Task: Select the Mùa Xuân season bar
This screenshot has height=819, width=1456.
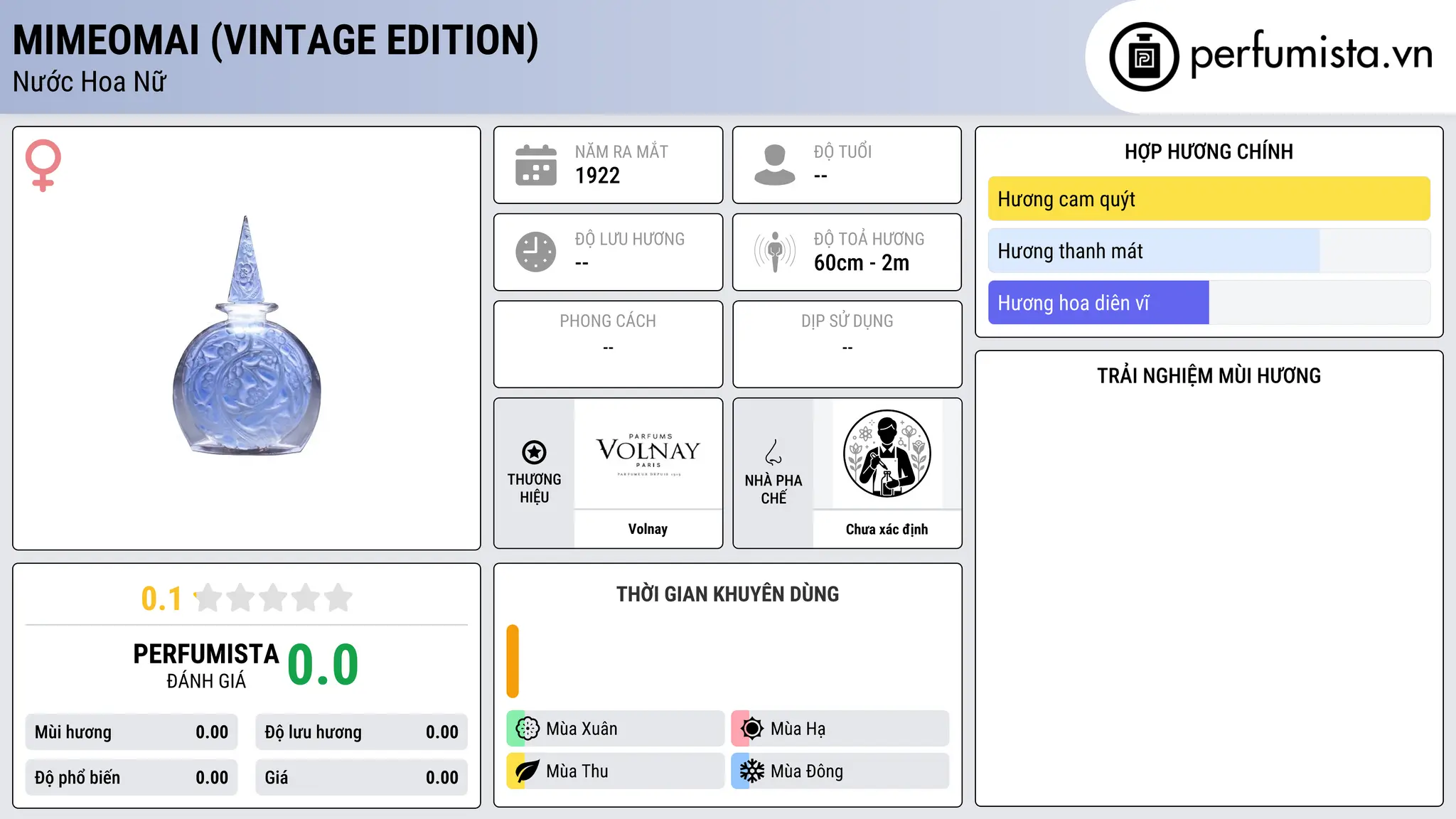Action: (x=616, y=729)
